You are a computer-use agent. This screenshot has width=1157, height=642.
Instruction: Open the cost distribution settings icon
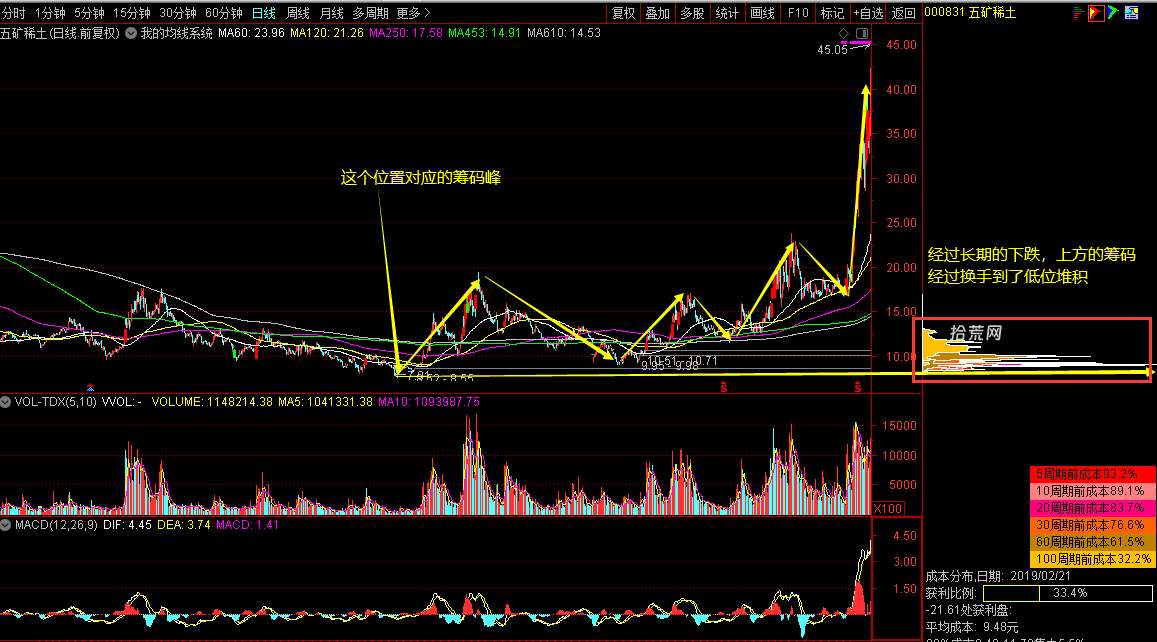pyautogui.click(x=1131, y=13)
